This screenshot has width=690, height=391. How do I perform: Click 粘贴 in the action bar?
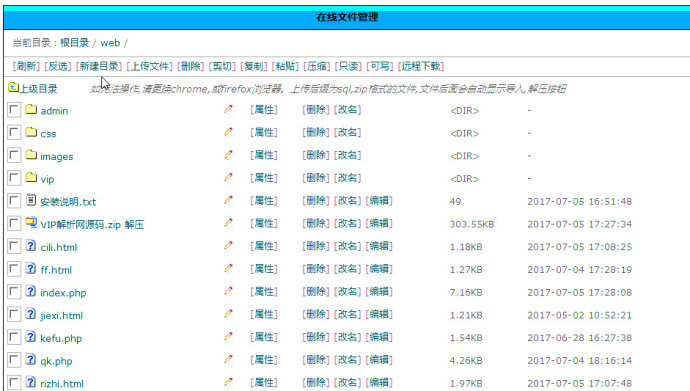click(x=285, y=66)
